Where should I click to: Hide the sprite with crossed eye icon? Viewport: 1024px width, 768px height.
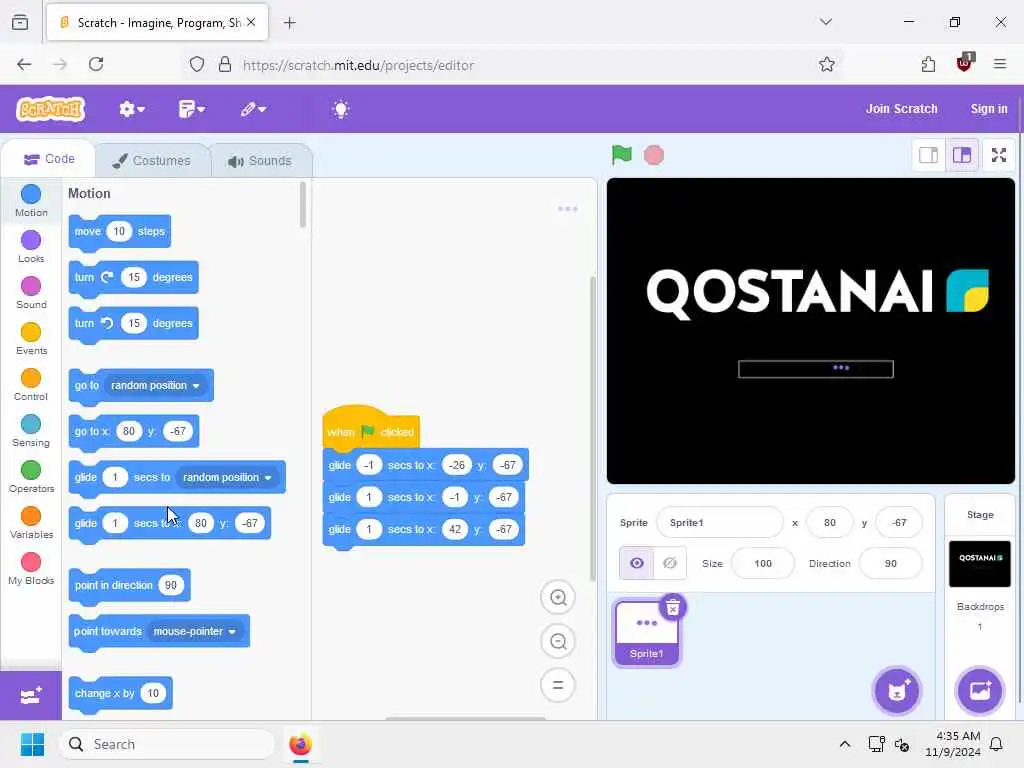pos(670,563)
